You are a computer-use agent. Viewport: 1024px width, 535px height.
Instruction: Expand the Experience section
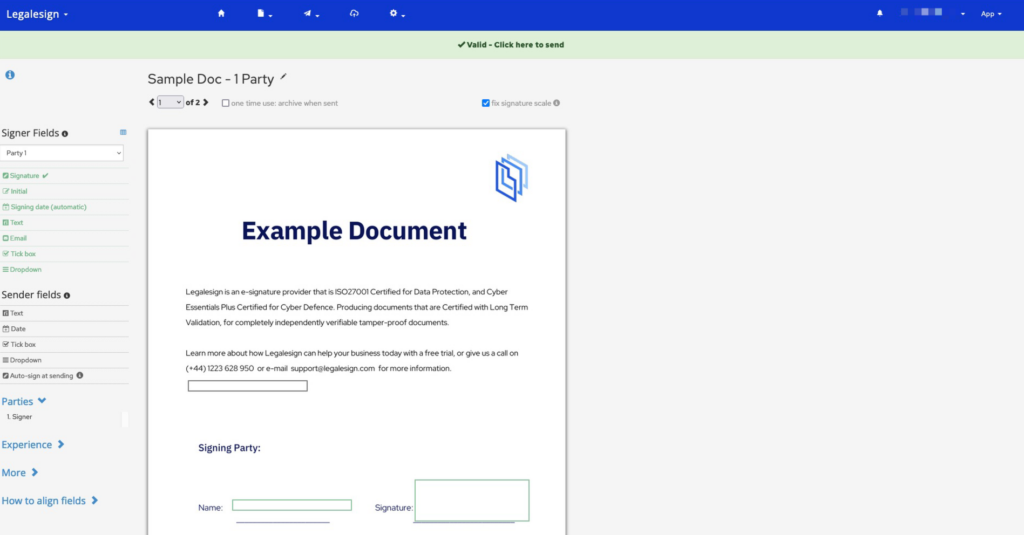click(x=33, y=445)
